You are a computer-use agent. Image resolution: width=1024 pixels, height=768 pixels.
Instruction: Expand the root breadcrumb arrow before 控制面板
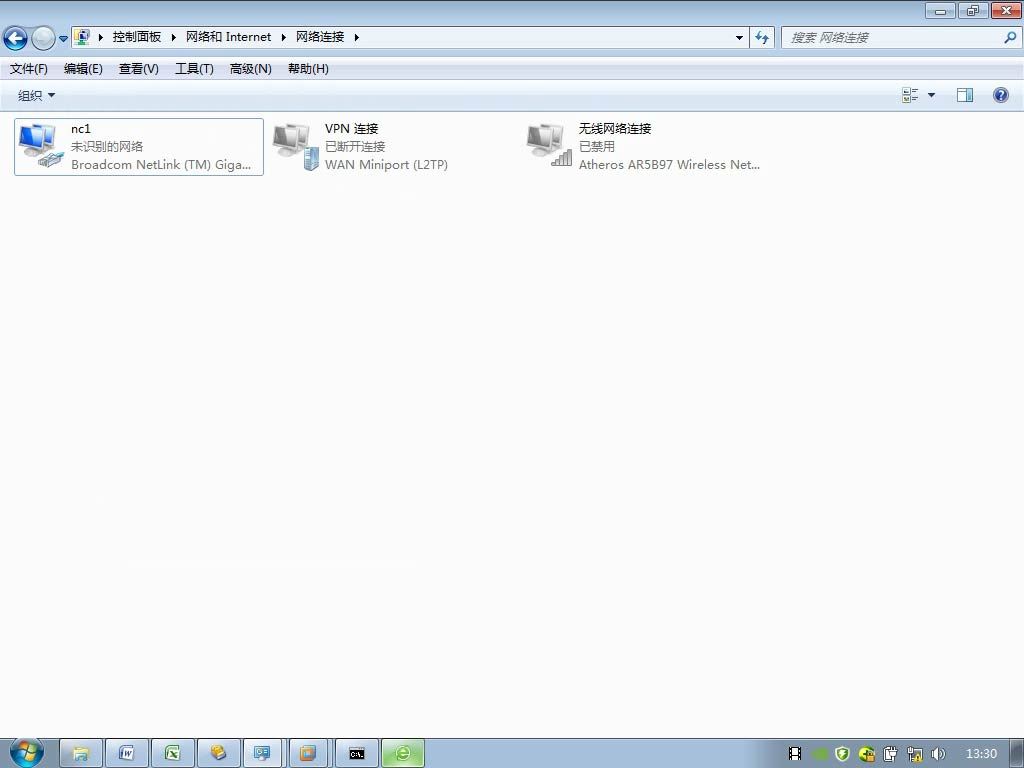pyautogui.click(x=101, y=37)
